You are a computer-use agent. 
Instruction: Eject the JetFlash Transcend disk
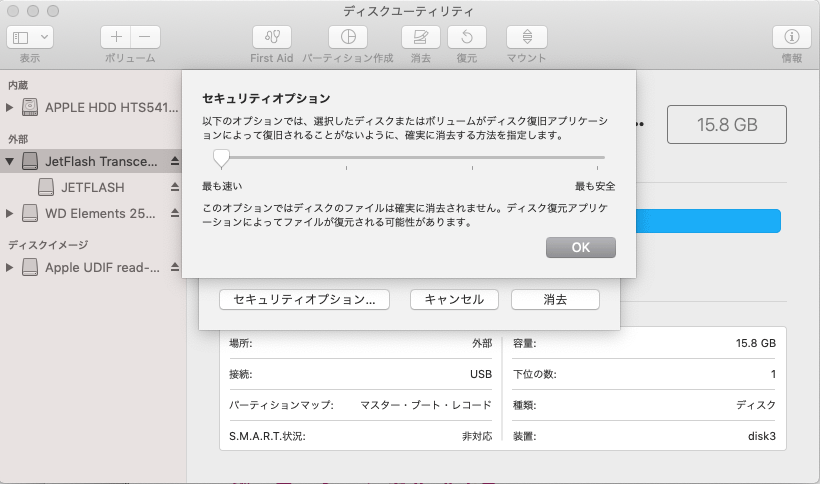click(x=175, y=162)
